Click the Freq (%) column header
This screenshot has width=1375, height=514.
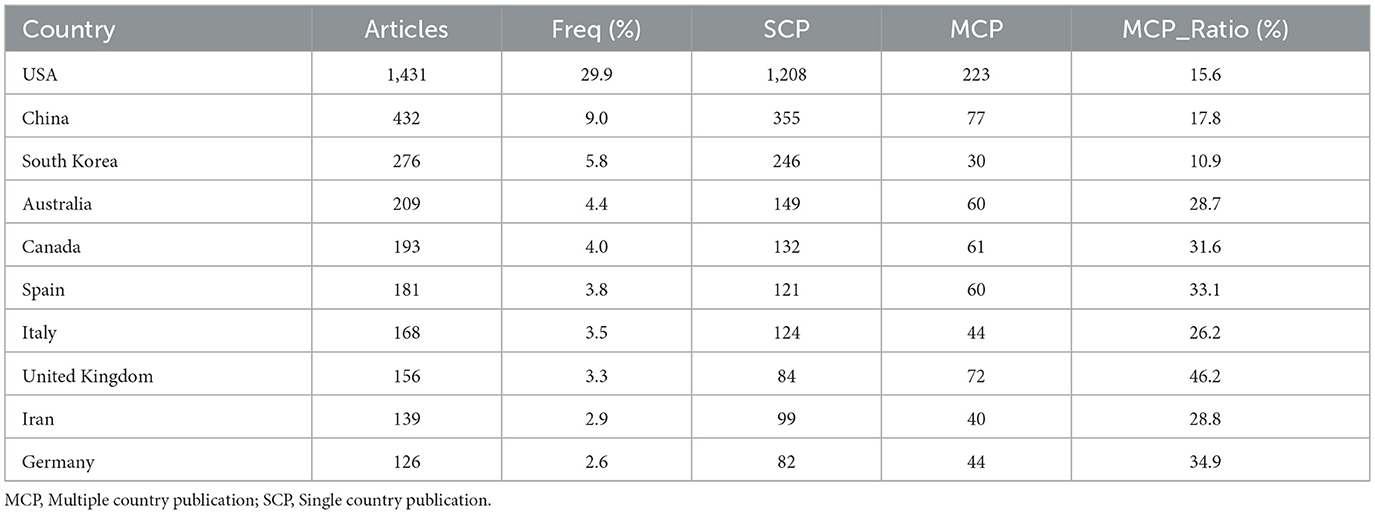click(x=597, y=30)
